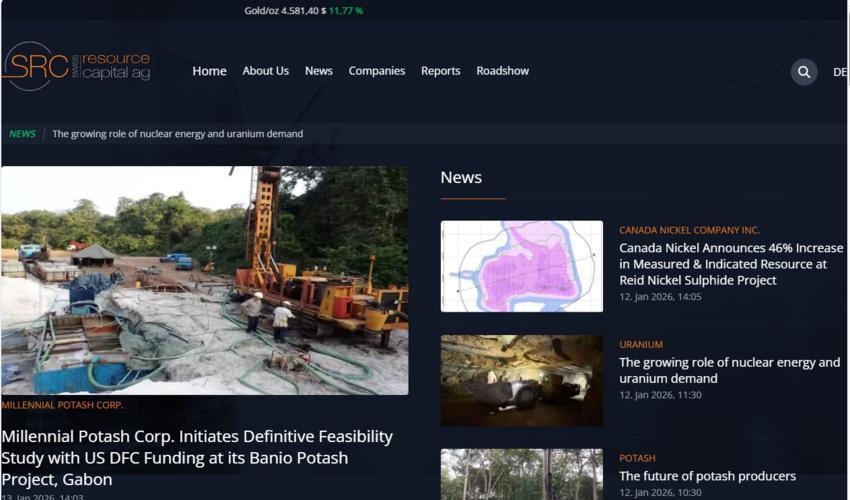The image size is (850, 500).
Task: Open the Home menu item
Action: click(209, 71)
